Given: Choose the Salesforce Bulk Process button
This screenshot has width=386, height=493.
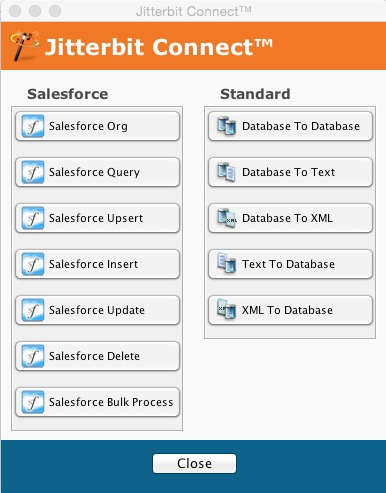Looking at the screenshot, I should (97, 402).
